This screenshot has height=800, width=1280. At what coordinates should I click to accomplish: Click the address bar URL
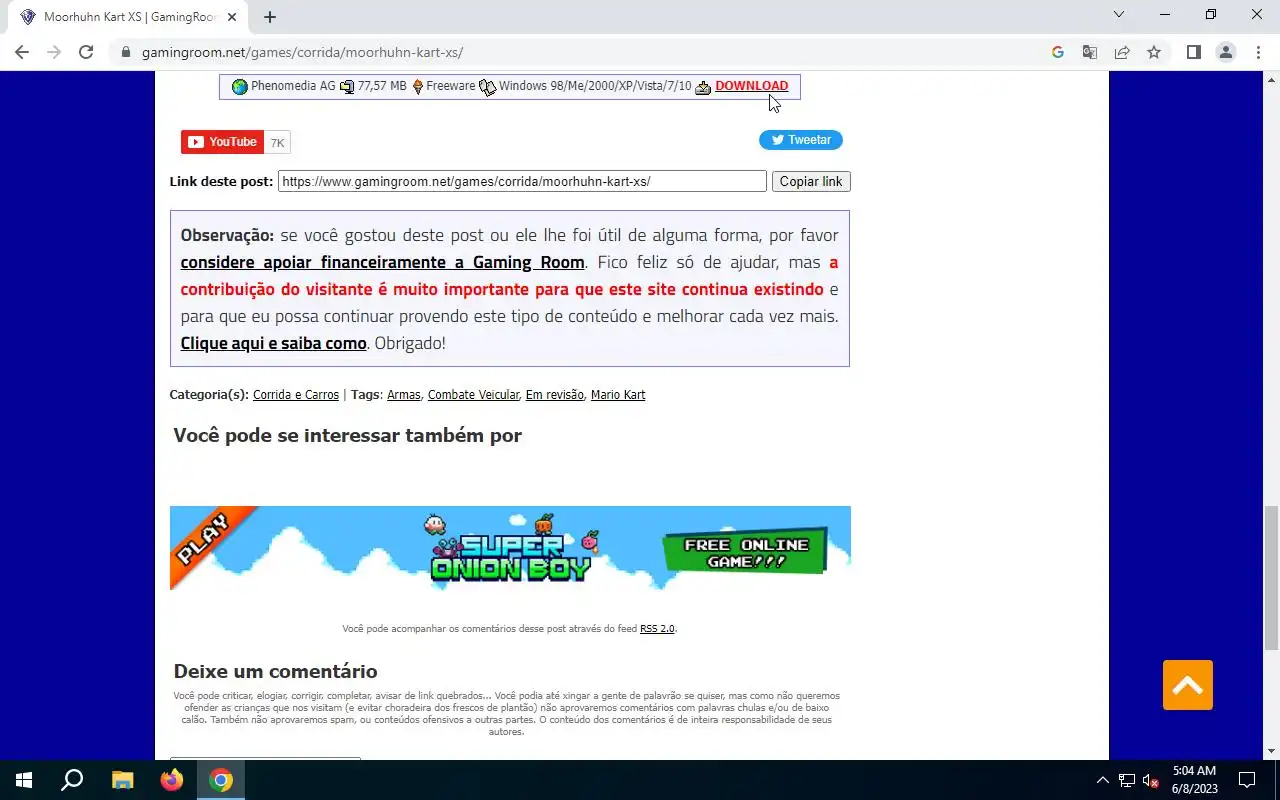pyautogui.click(x=302, y=52)
